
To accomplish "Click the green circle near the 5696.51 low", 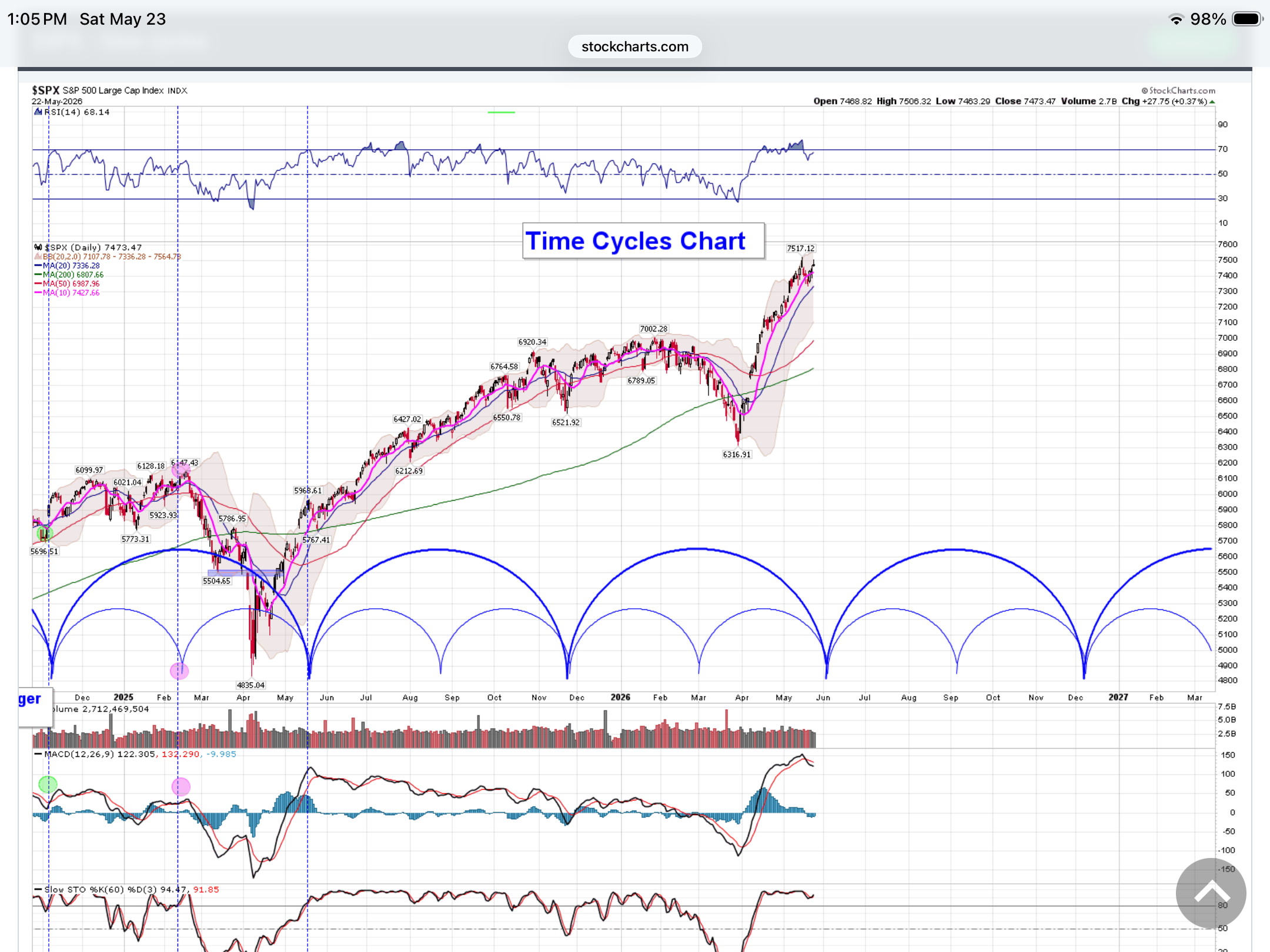I will pos(45,534).
